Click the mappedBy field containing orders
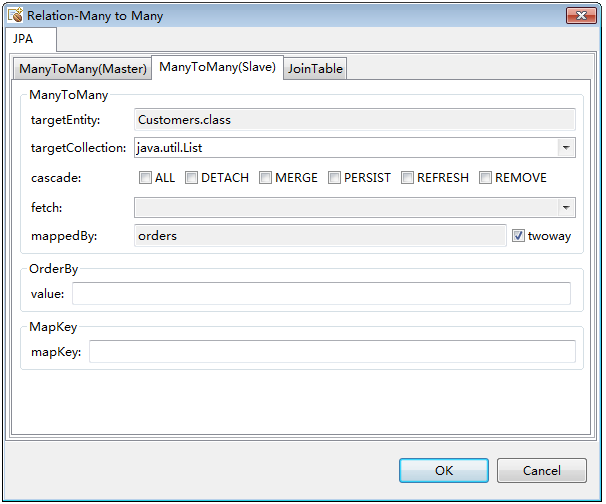606x504 pixels. (320, 236)
